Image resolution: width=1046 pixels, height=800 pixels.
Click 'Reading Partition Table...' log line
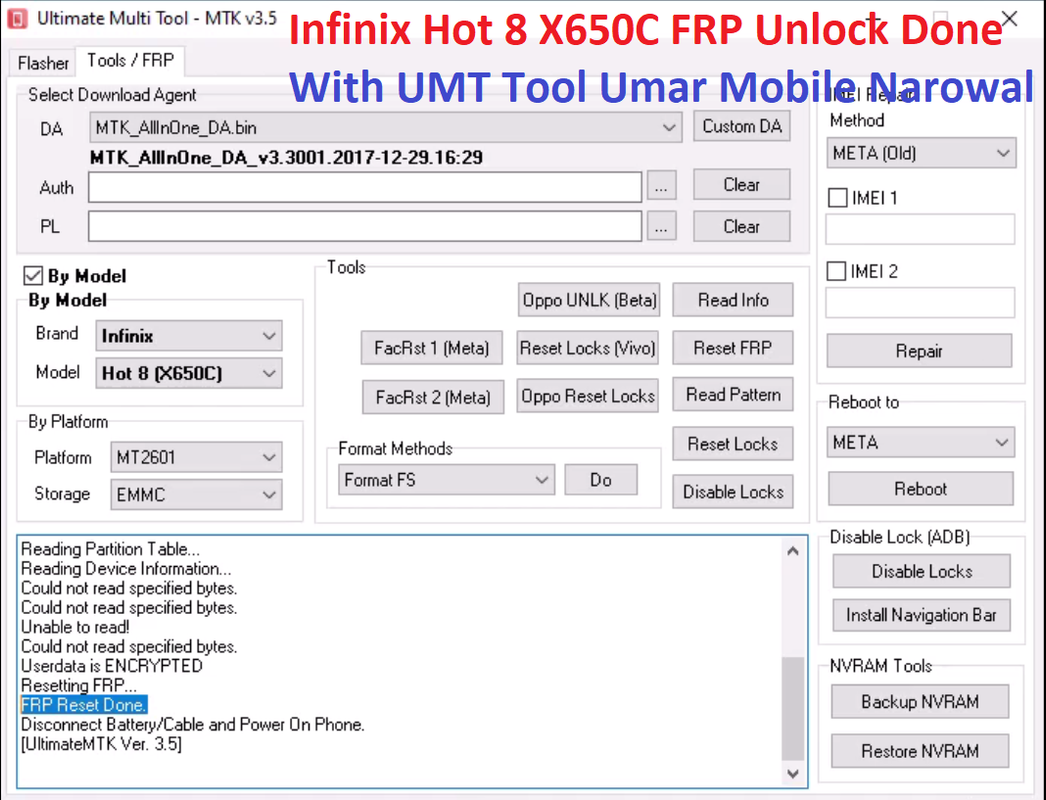pos(110,549)
